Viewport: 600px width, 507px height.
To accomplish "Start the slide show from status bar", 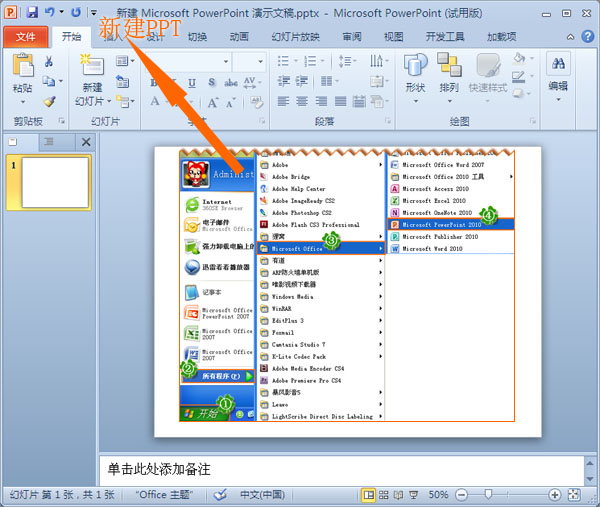I will (414, 495).
